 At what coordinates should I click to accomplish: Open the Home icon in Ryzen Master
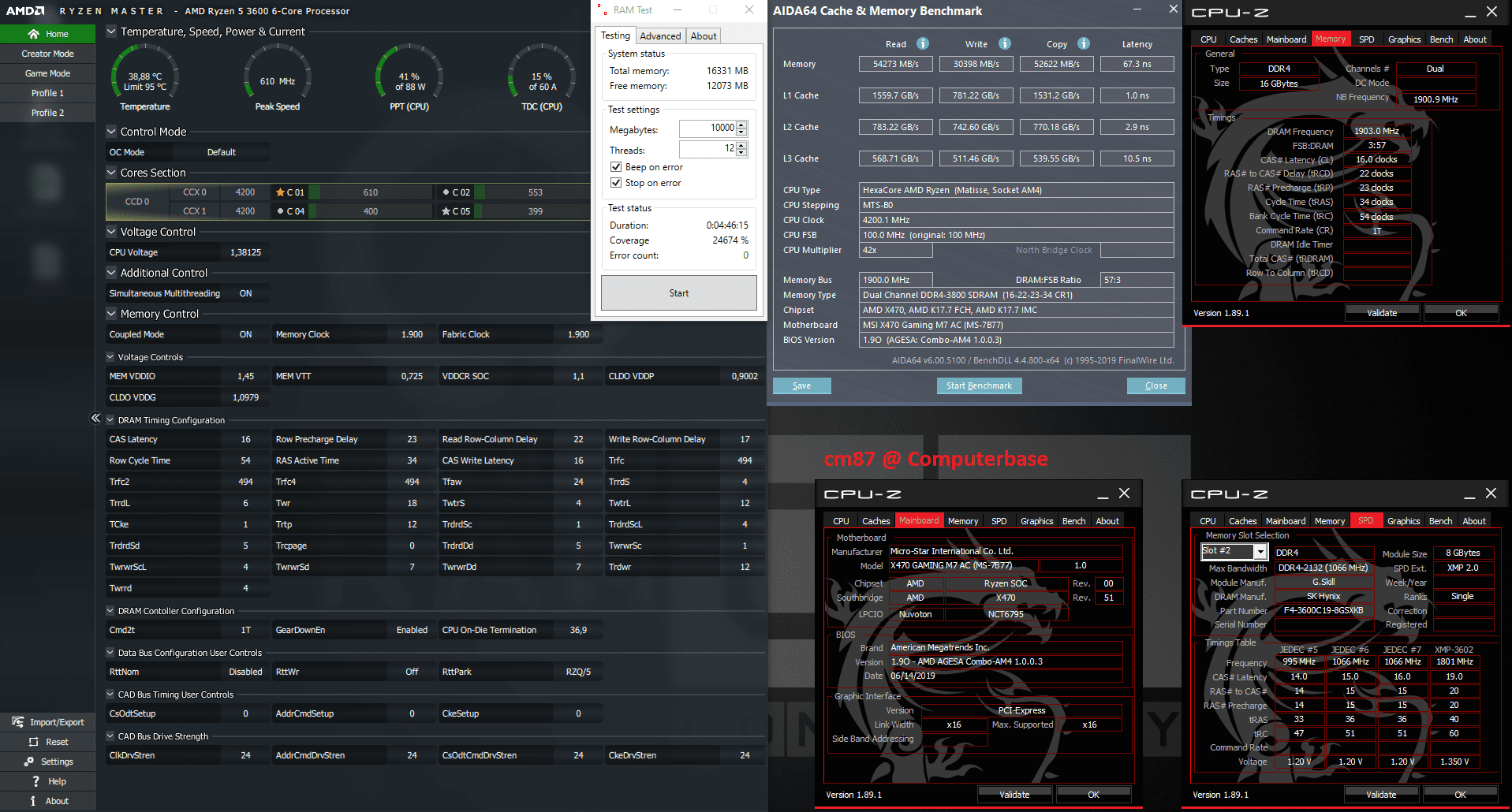(x=33, y=34)
